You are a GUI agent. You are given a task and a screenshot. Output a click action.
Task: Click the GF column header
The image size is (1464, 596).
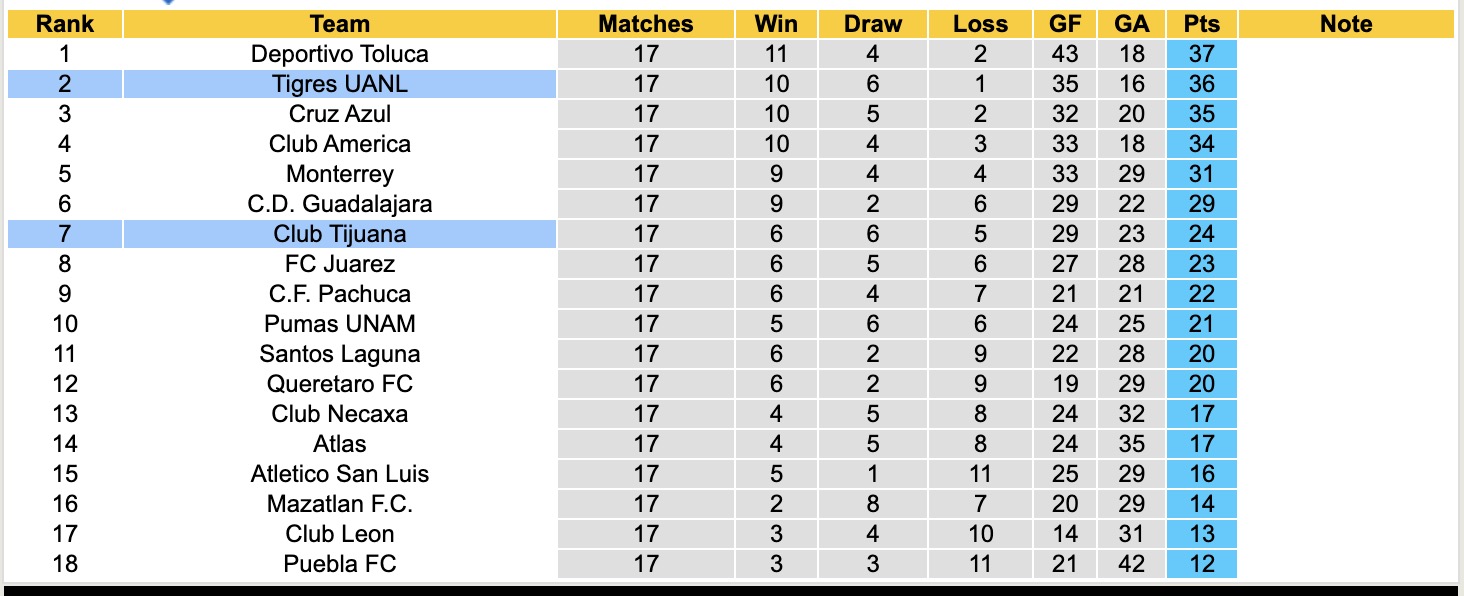click(1065, 24)
